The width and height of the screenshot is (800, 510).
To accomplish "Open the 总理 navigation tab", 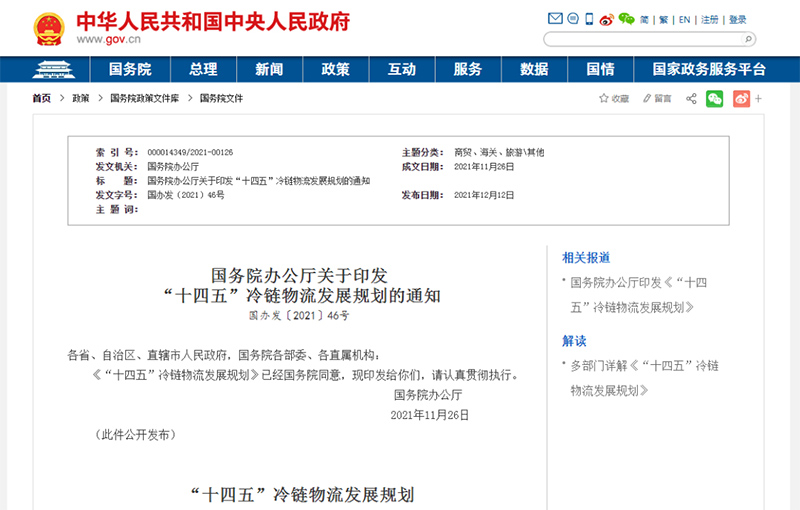I will pyautogui.click(x=203, y=69).
